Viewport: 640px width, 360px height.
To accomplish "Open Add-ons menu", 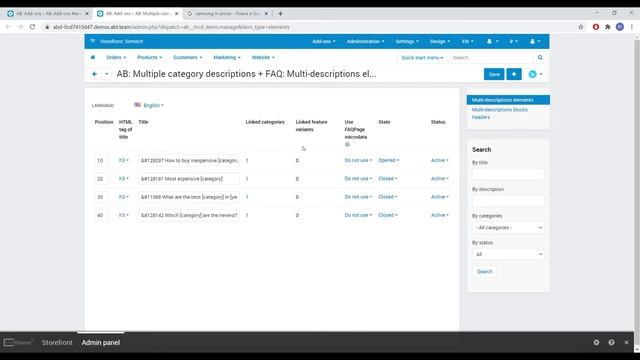I will tap(324, 41).
